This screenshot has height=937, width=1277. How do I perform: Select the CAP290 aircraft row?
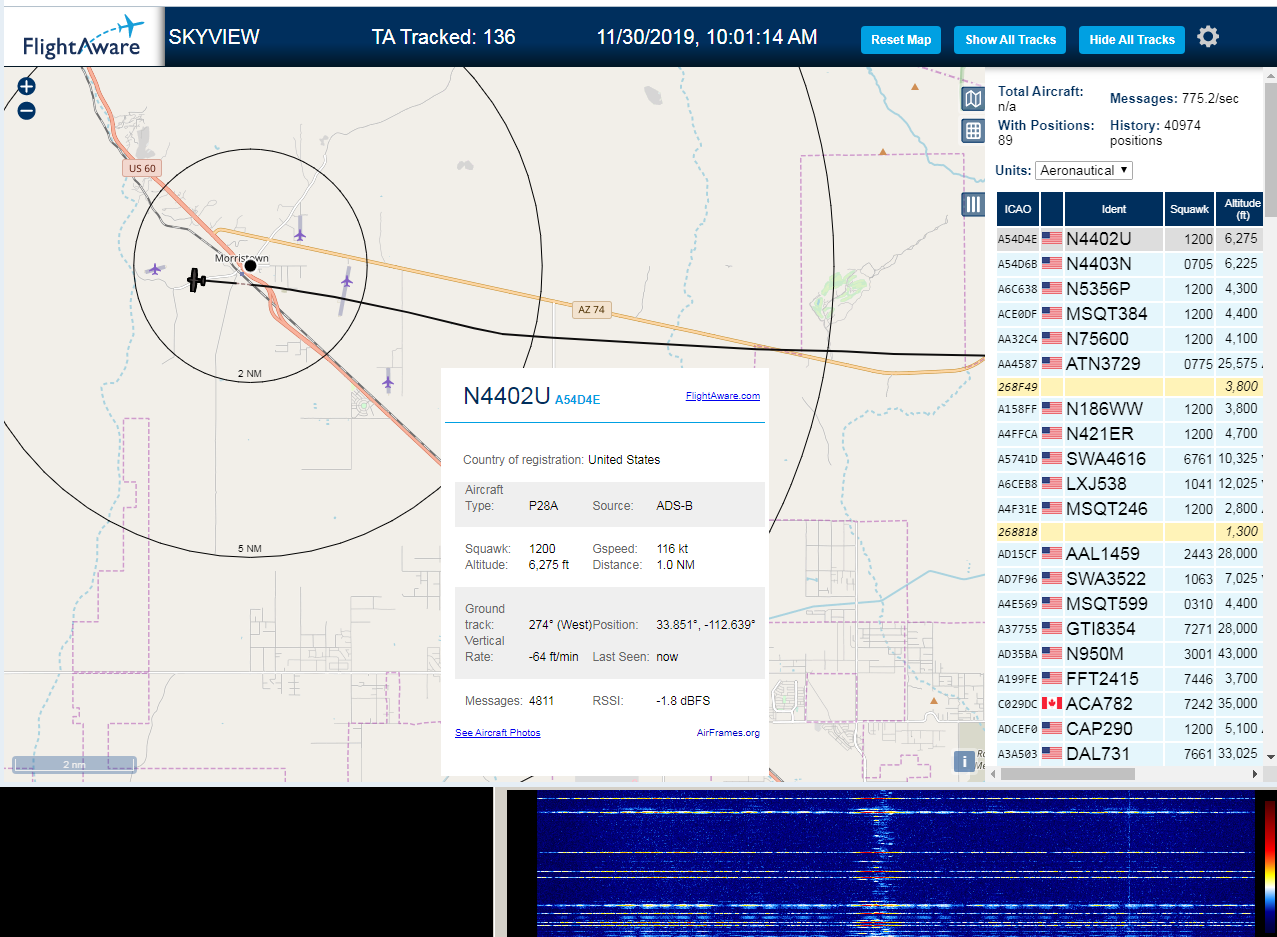pos(1130,729)
